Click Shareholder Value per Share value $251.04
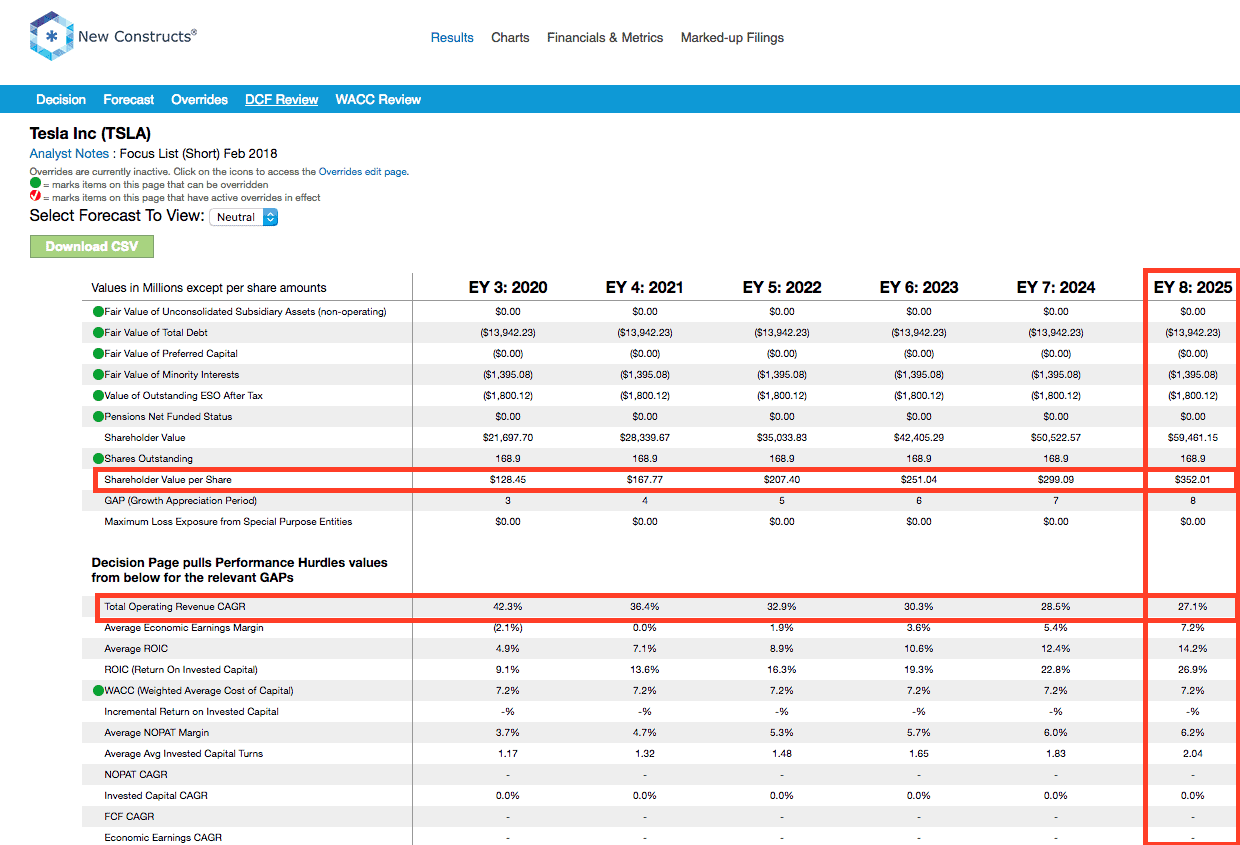 tap(919, 479)
